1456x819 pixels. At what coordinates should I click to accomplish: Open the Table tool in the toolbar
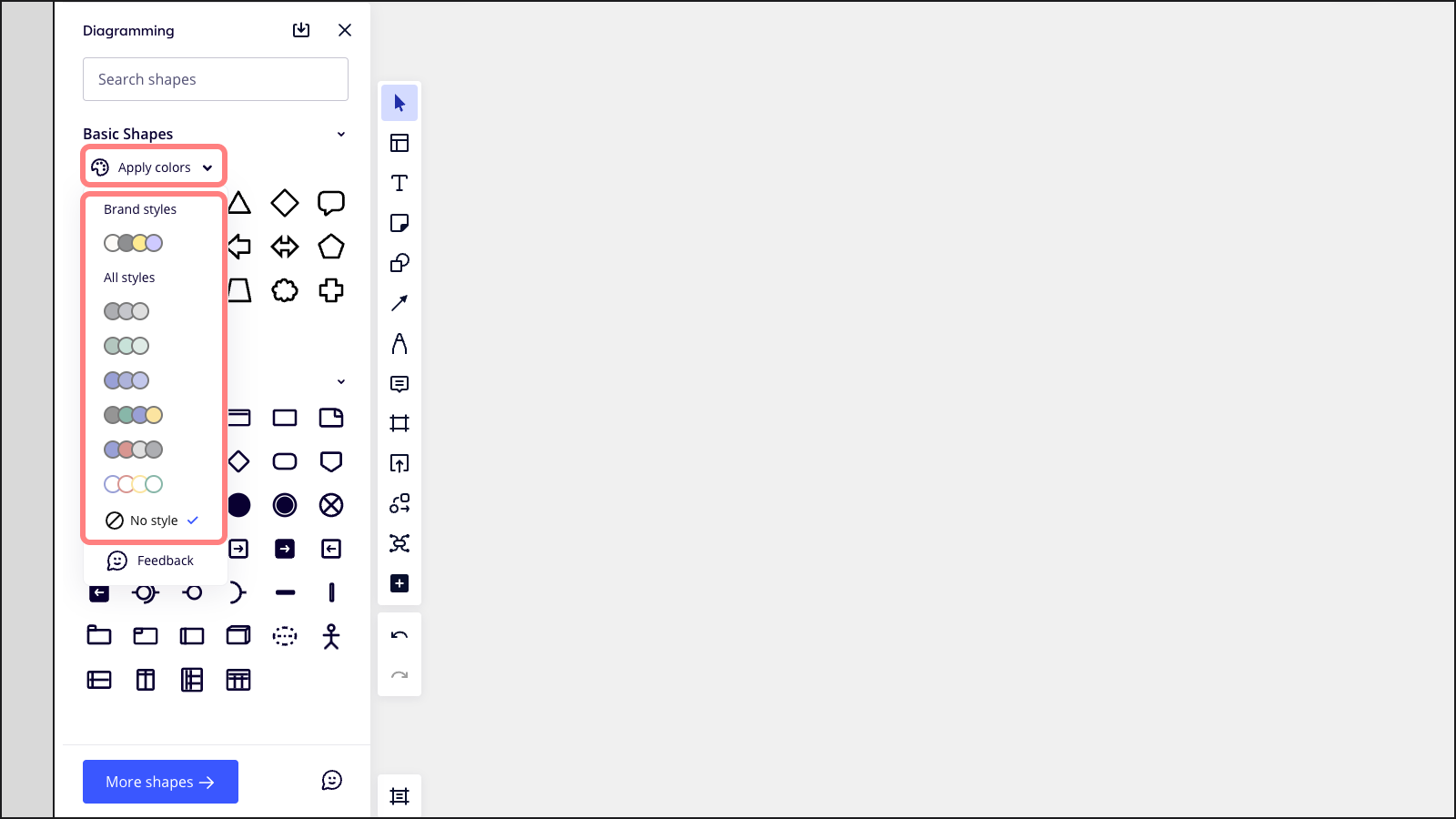(x=399, y=143)
